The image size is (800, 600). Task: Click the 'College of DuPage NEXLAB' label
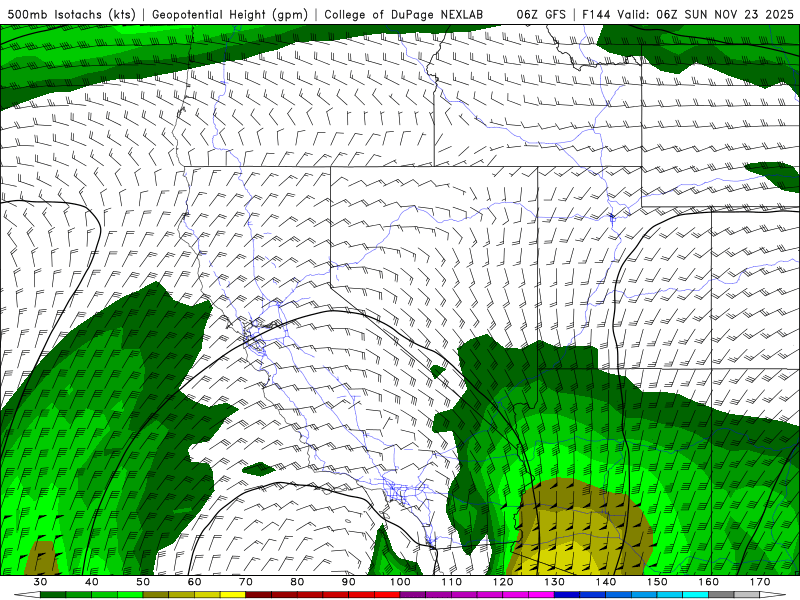click(404, 14)
